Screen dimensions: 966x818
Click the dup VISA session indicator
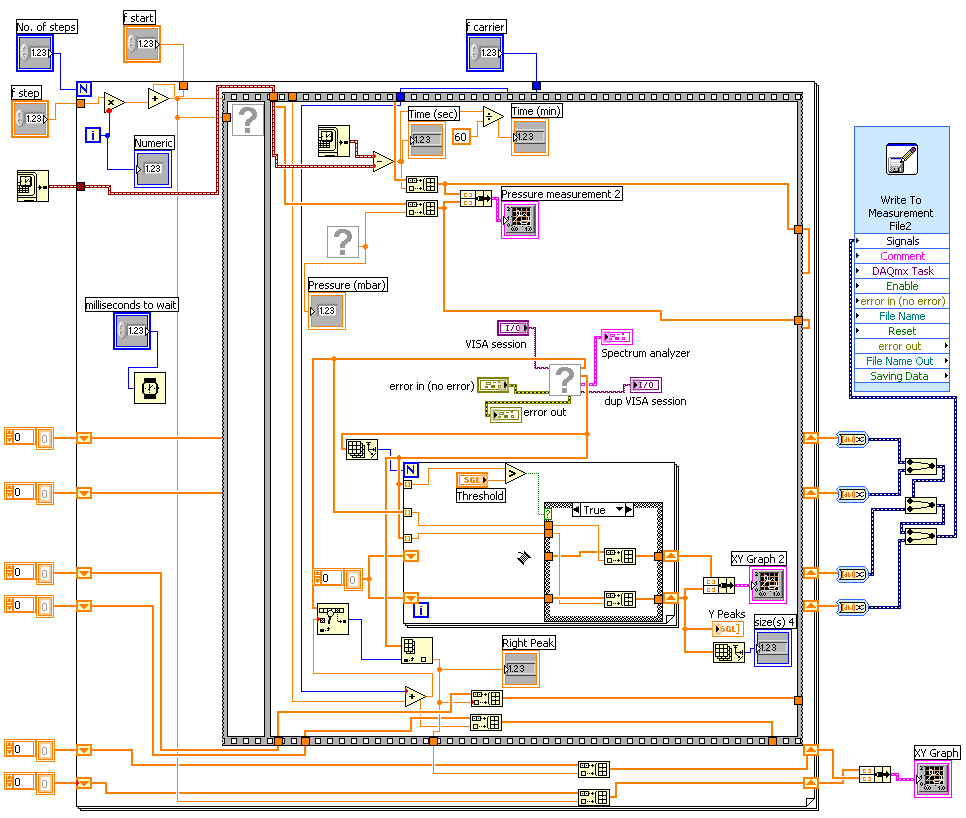click(645, 385)
